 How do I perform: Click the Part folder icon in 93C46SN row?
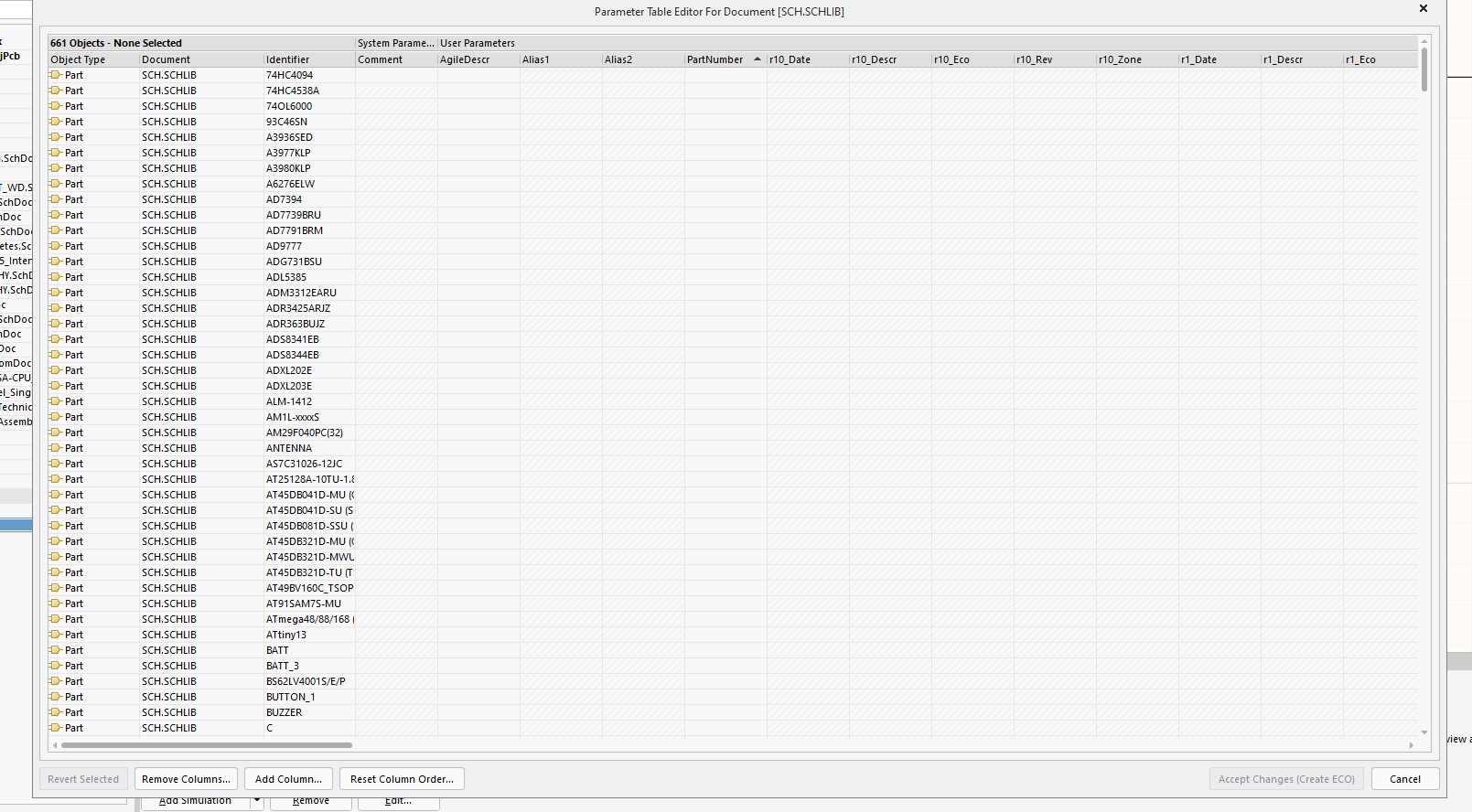(x=55, y=122)
